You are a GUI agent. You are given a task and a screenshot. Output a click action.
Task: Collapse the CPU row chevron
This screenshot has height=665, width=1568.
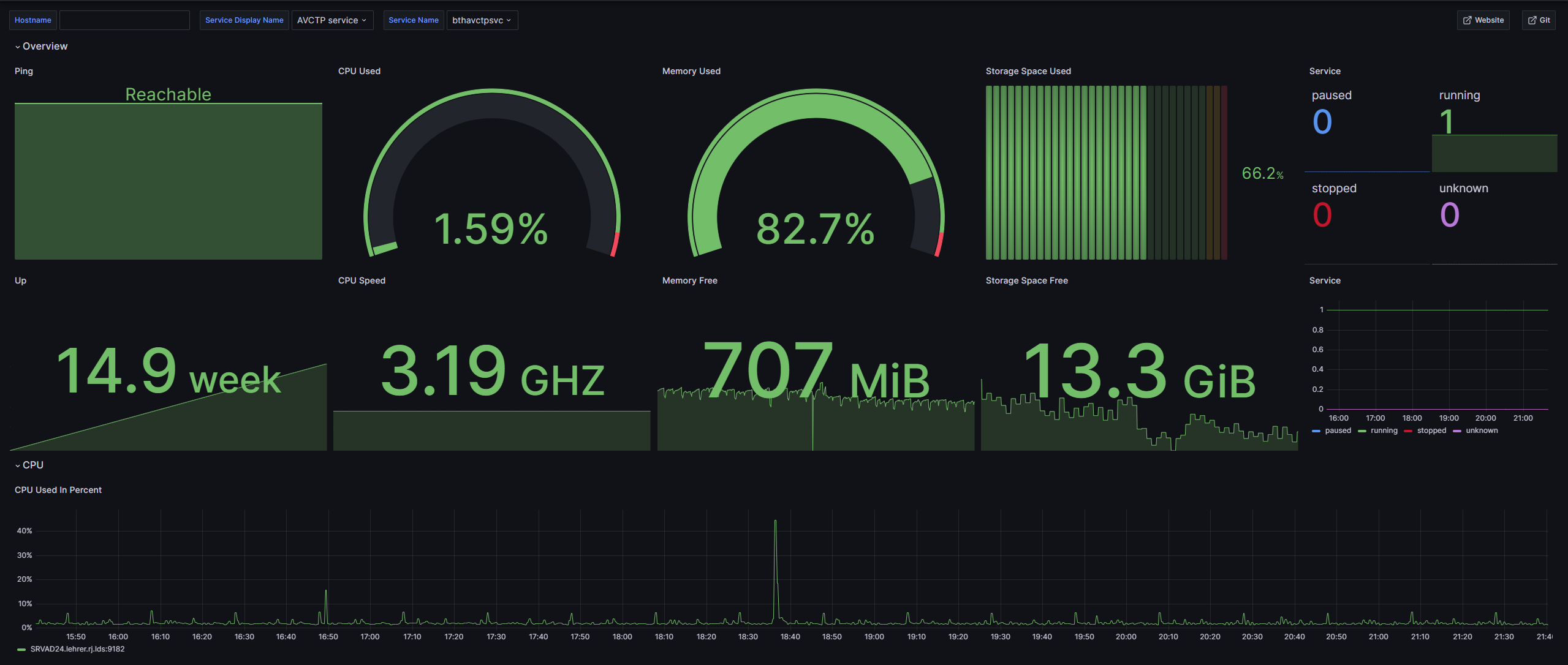(x=18, y=465)
